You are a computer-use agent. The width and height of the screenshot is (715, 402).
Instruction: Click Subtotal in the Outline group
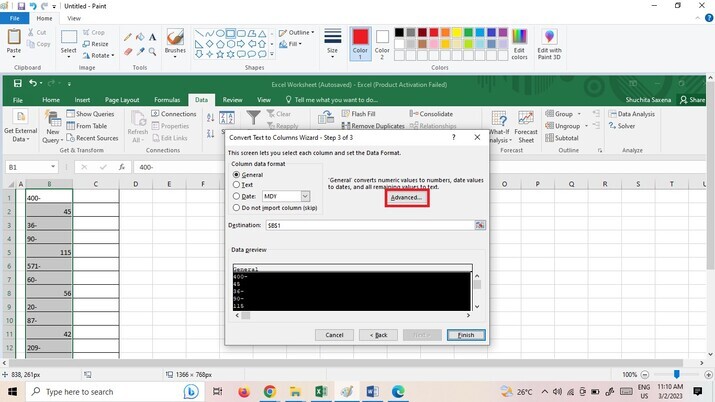coord(562,137)
